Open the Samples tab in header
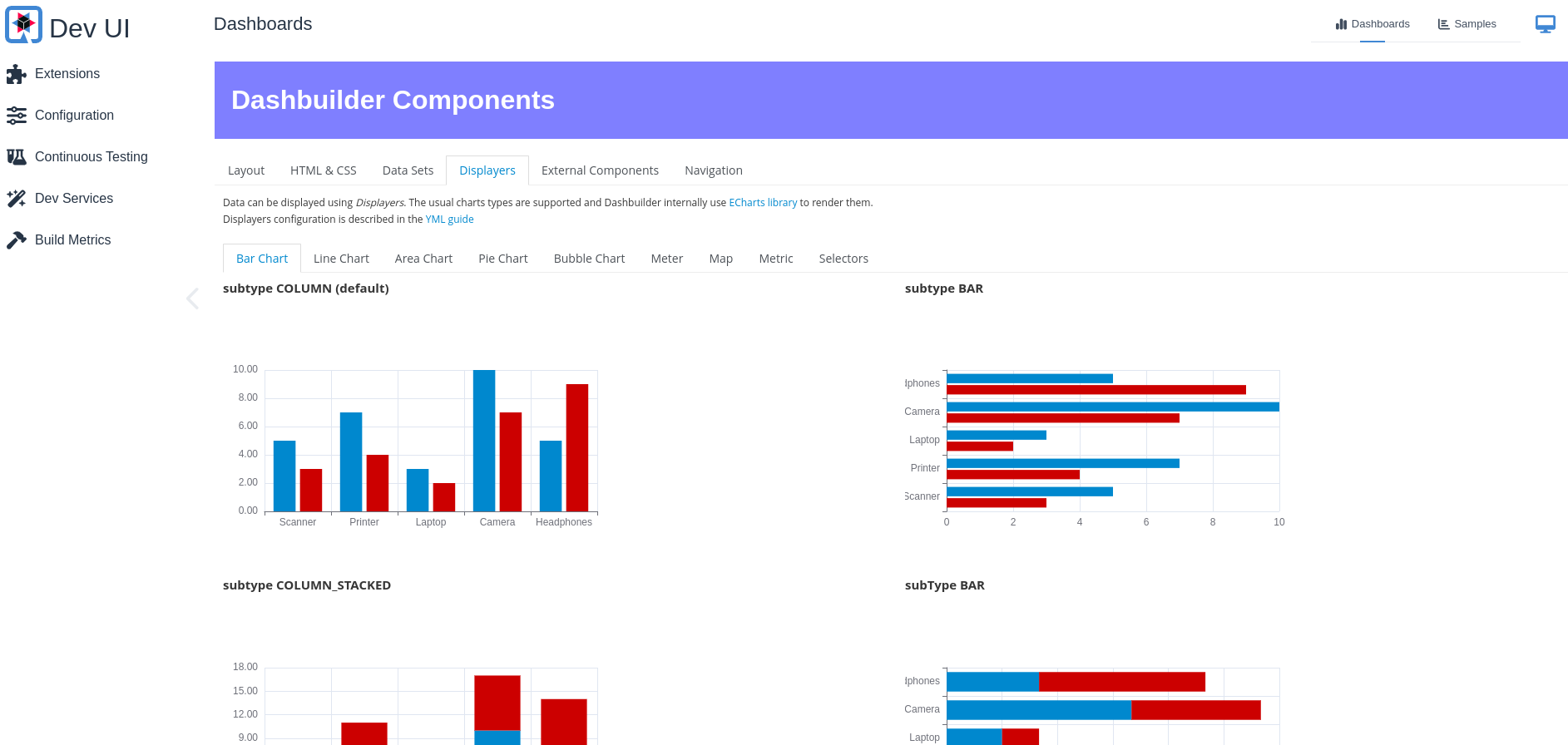 (1467, 24)
